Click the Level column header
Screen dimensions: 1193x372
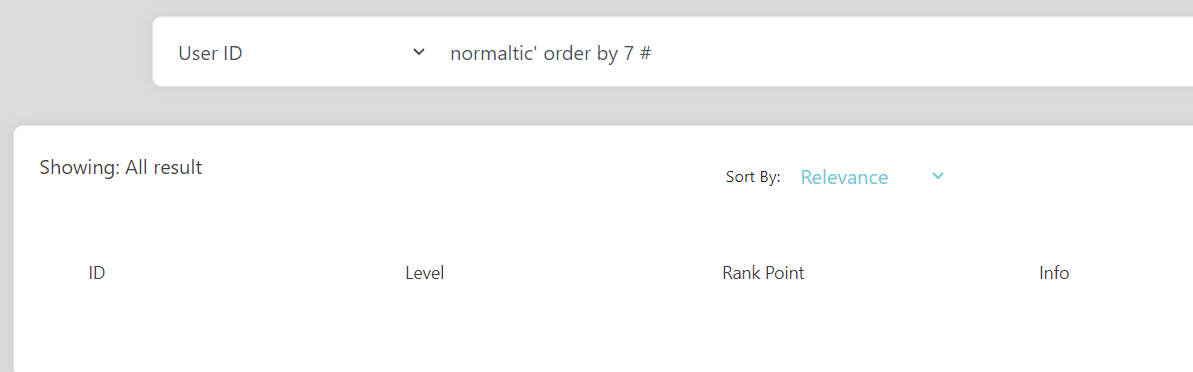[x=425, y=273]
